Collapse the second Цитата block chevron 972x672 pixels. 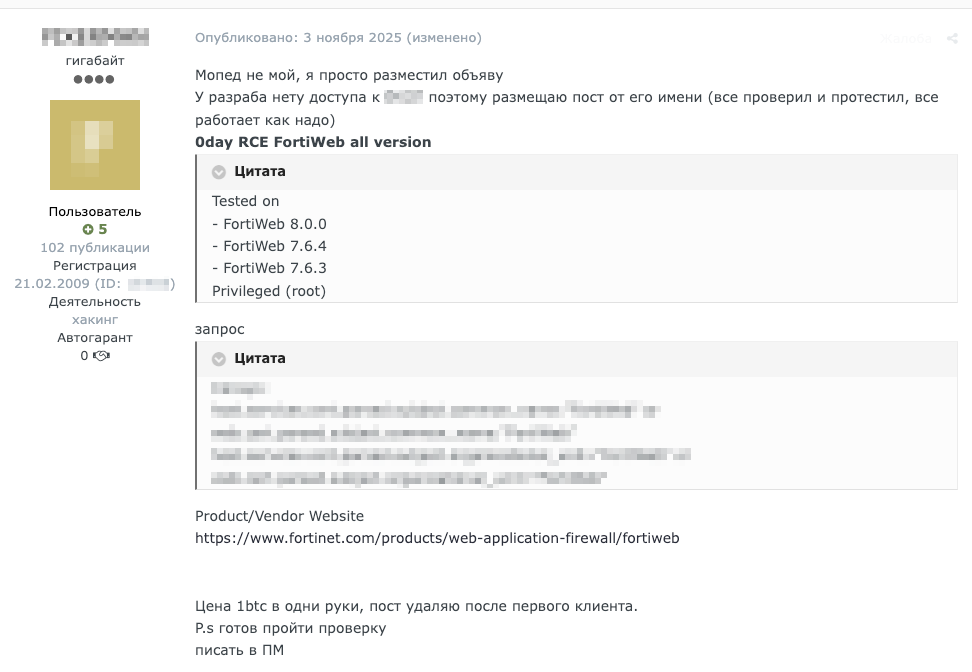coord(219,359)
